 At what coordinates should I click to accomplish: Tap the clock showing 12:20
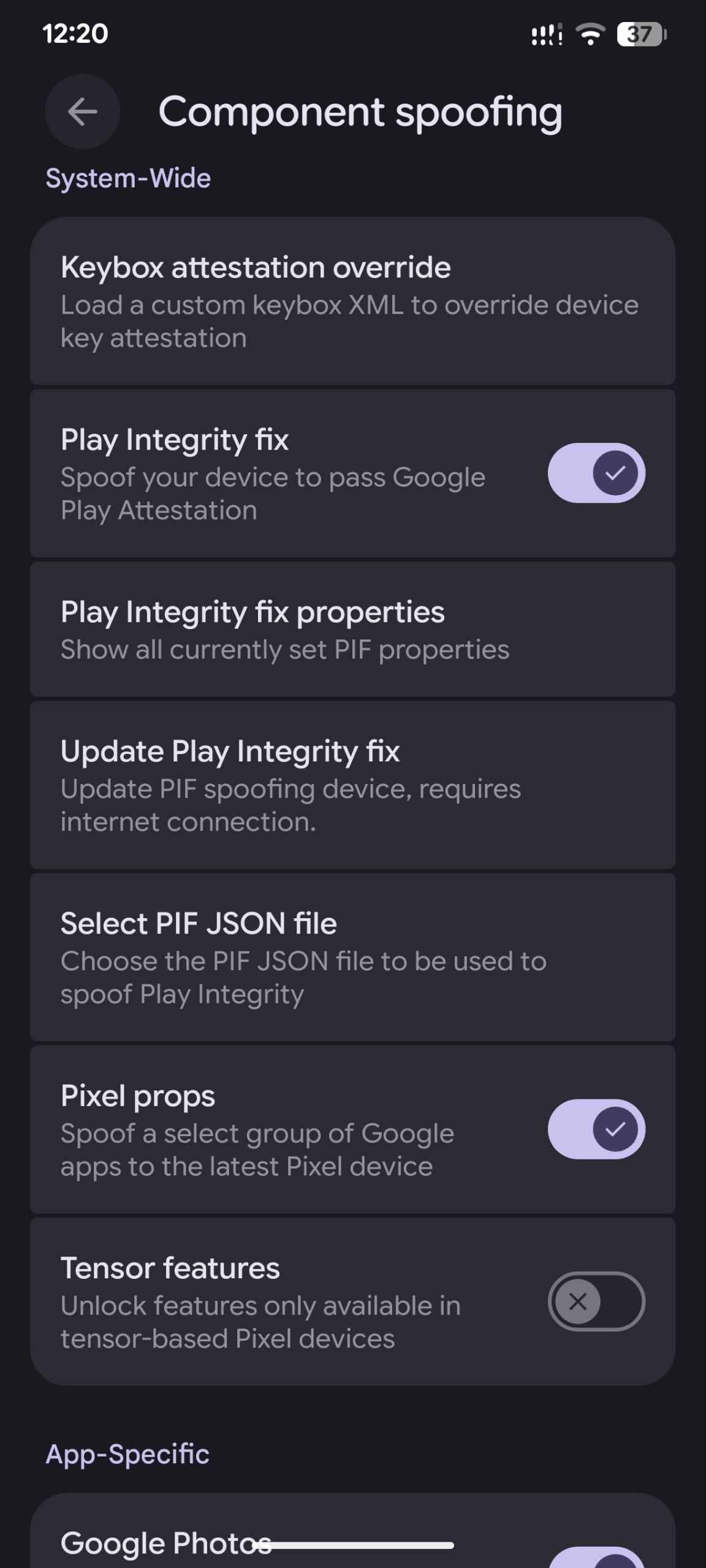coord(75,34)
